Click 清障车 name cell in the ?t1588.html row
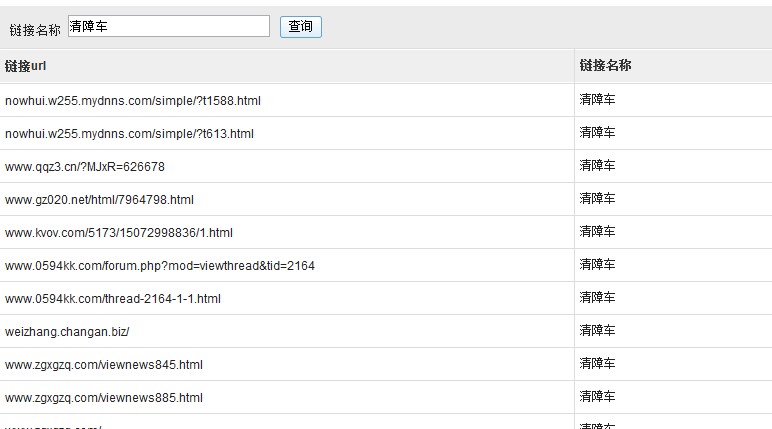 597,100
